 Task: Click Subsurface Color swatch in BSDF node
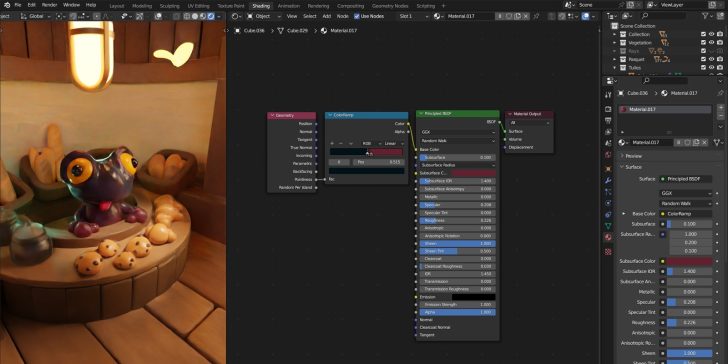(x=473, y=173)
